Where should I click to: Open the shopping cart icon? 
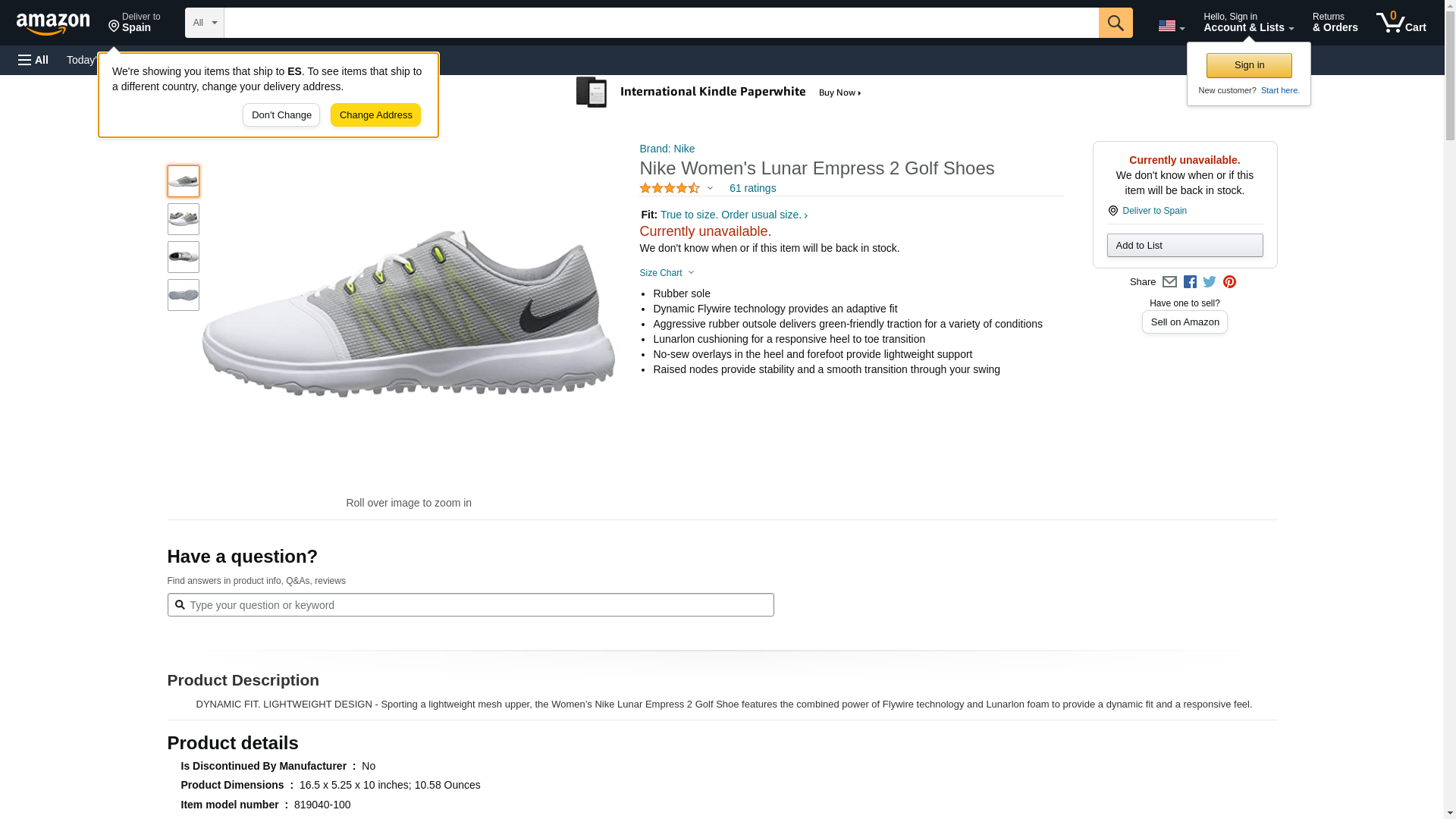click(x=1401, y=23)
